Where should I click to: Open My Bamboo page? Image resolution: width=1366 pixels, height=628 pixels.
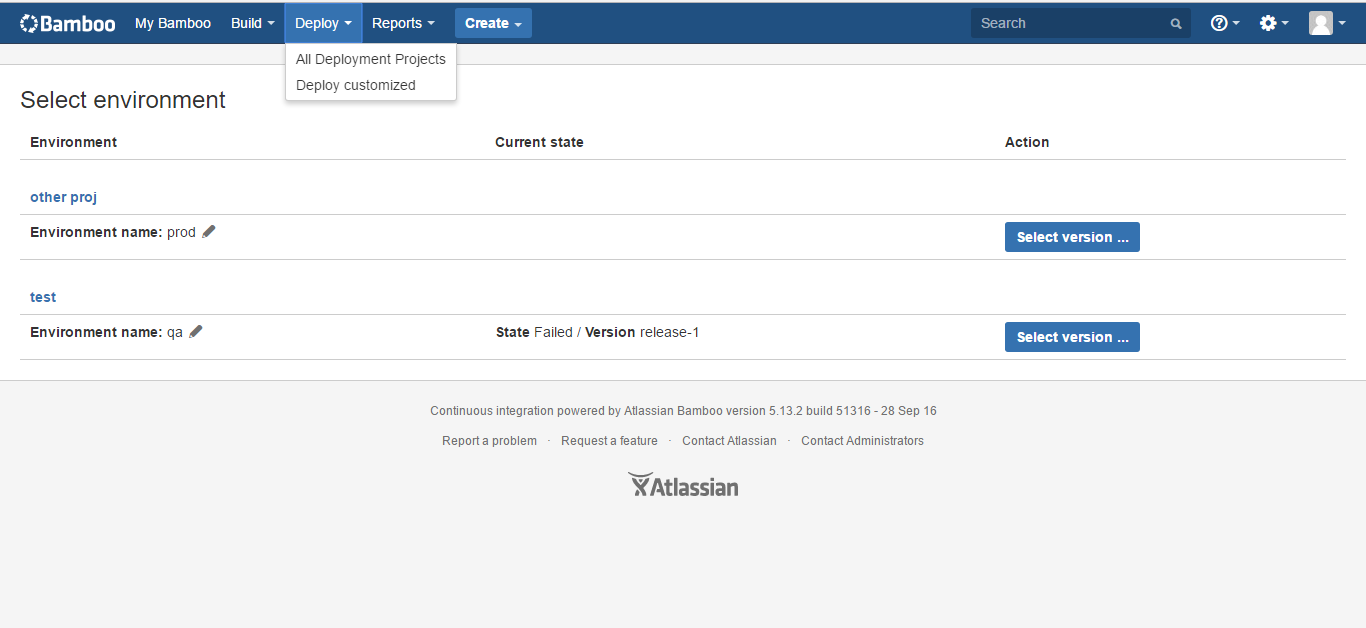173,23
